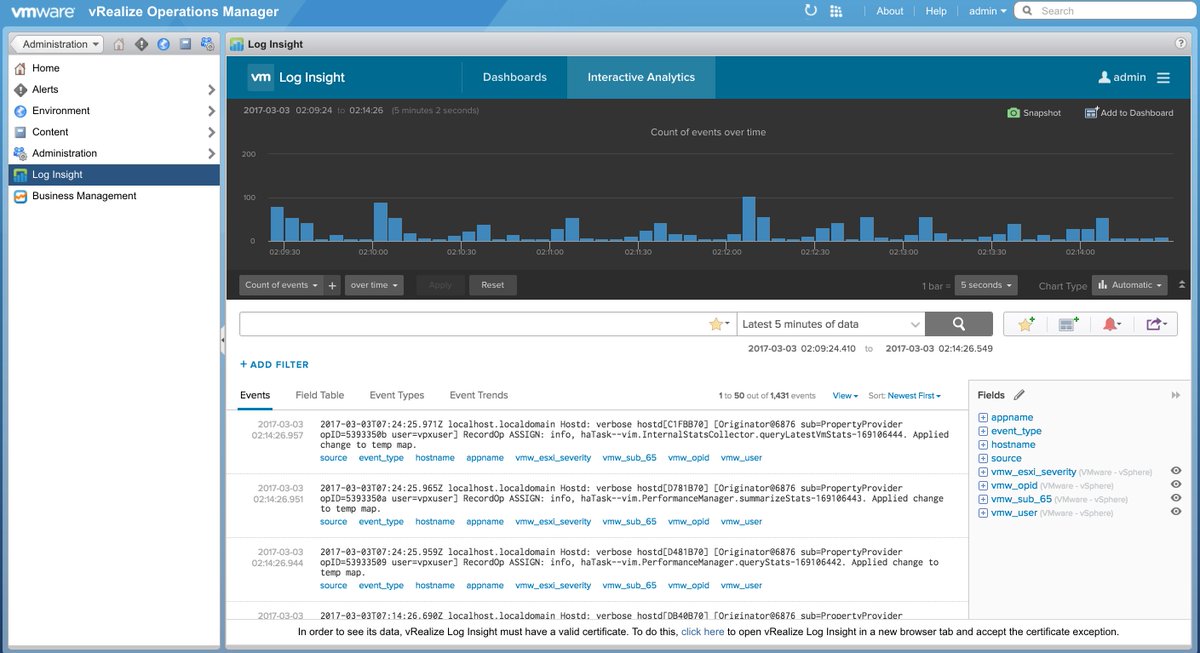1200x653 pixels.
Task: Collapse the left navigation pane handle
Action: tap(223, 340)
